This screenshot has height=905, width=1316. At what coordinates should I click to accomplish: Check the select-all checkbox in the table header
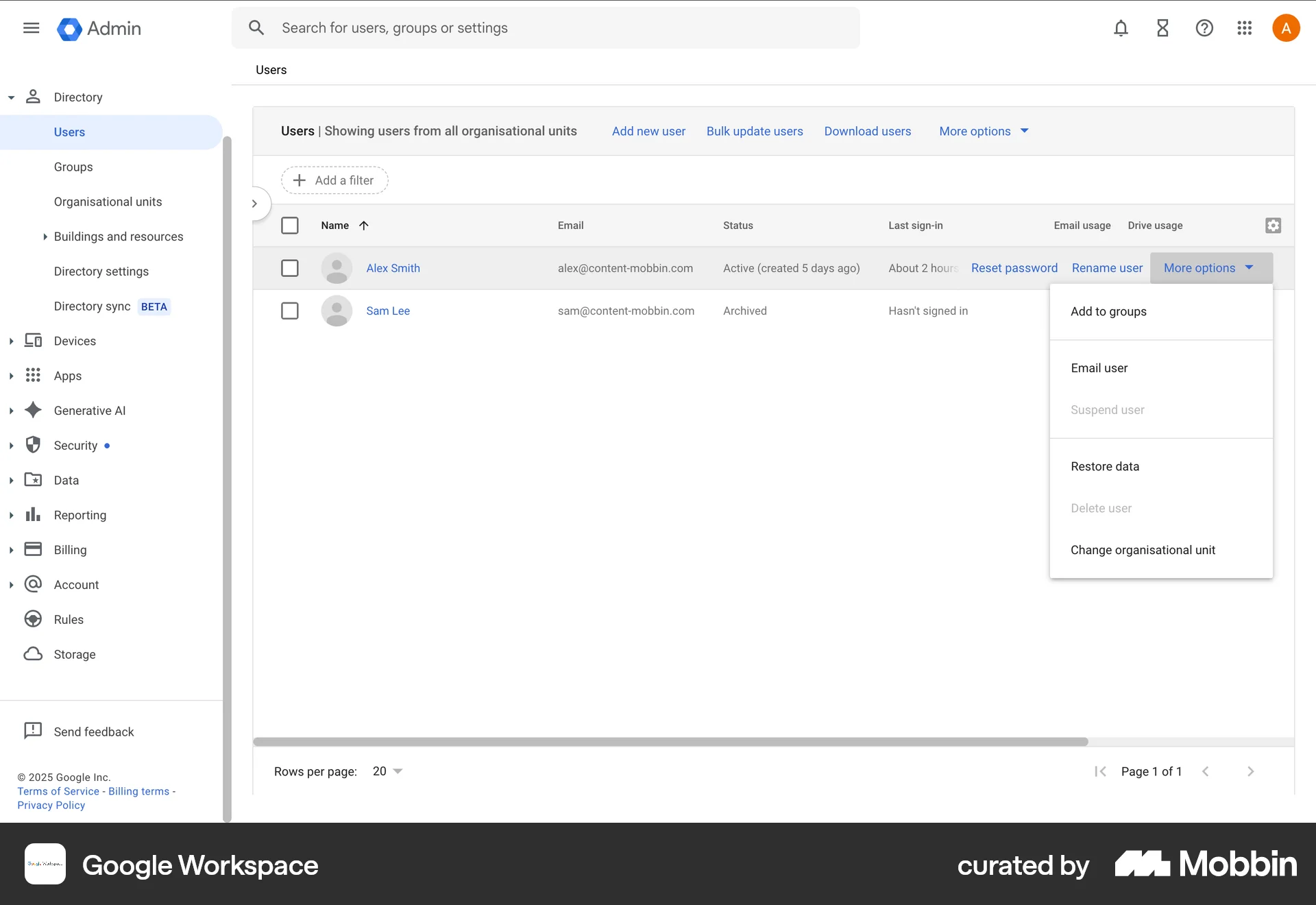click(290, 226)
